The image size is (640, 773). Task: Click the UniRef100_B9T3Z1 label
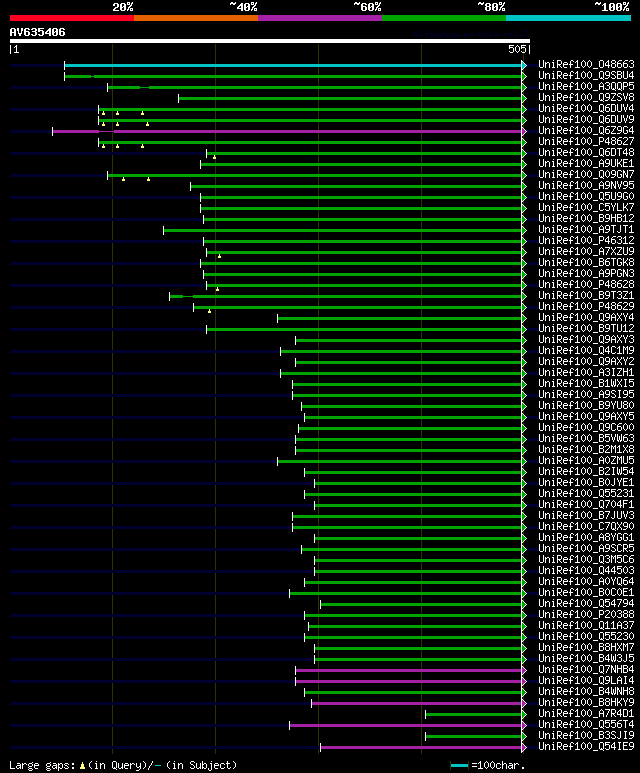[x=586, y=295]
